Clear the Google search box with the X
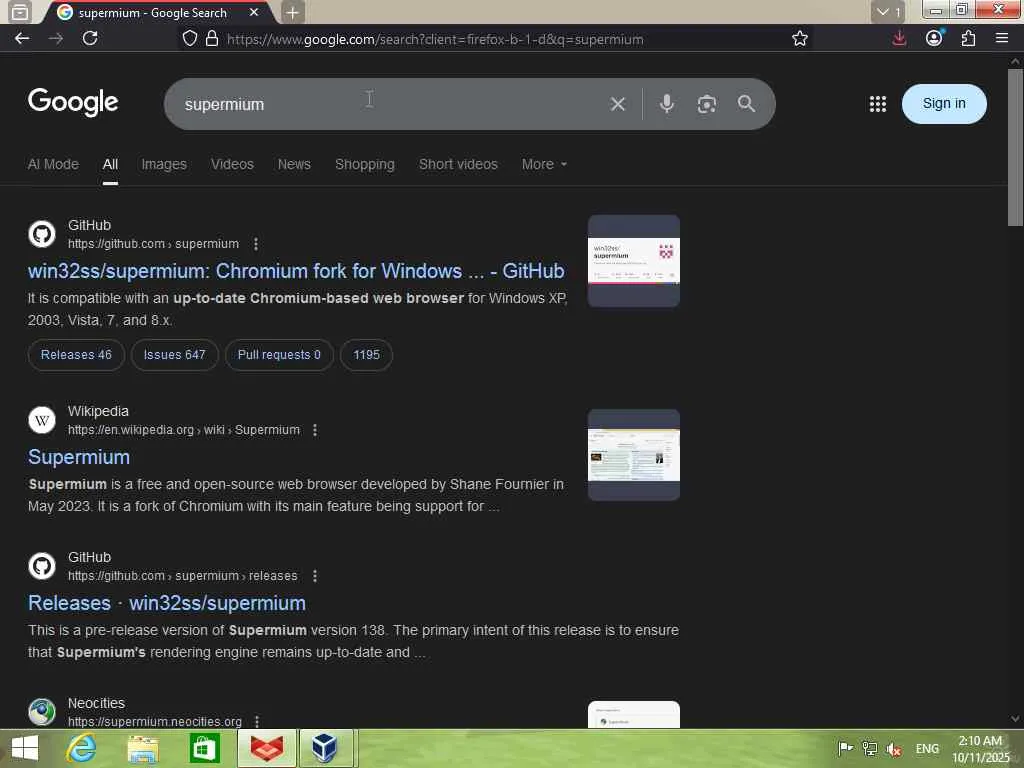 (x=617, y=104)
